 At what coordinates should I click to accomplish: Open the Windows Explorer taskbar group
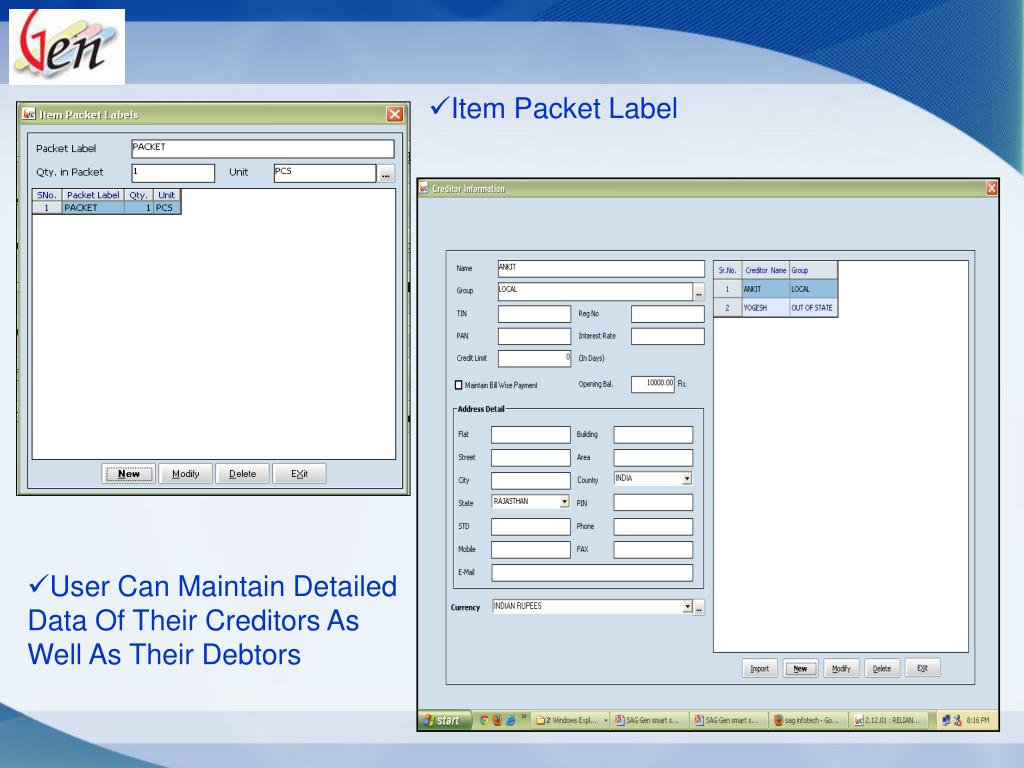tap(571, 720)
